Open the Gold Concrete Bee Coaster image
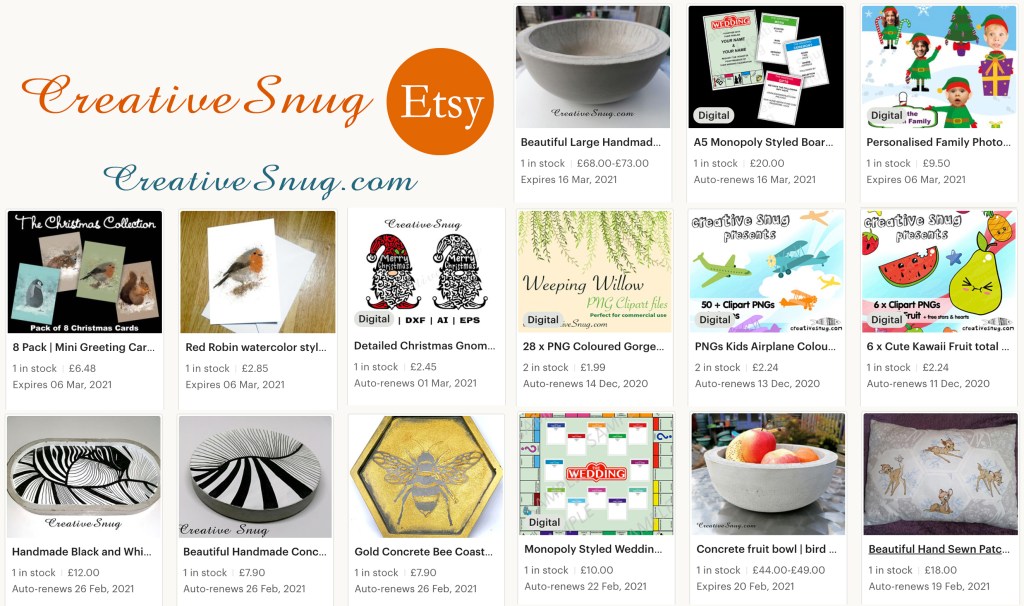Screen dimensions: 1024x606 [x=426, y=476]
